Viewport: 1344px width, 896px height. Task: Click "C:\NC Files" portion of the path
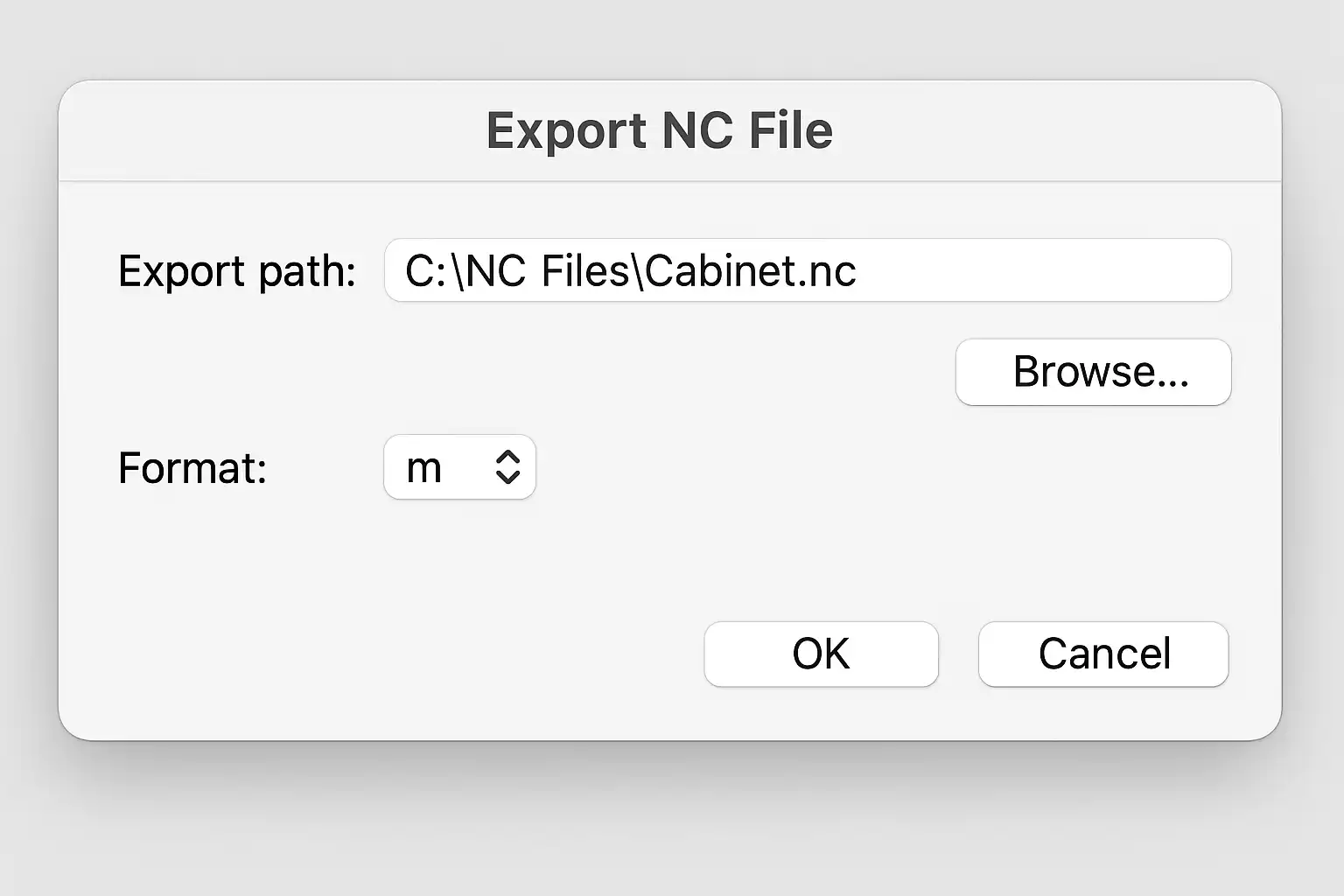click(518, 271)
